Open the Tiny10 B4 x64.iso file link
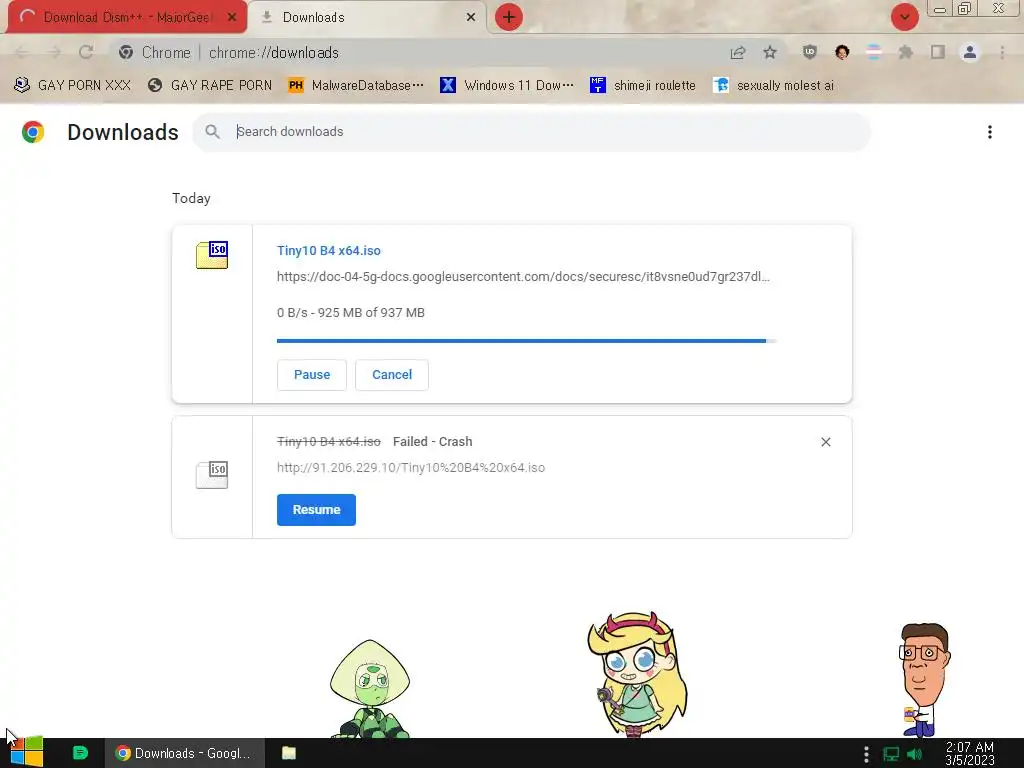 [x=328, y=251]
